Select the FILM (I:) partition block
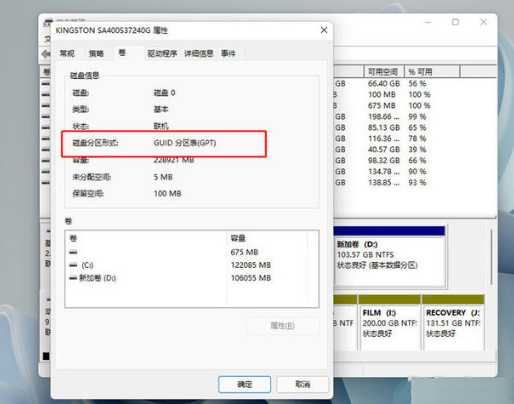The height and width of the screenshot is (404, 514). pos(389,322)
